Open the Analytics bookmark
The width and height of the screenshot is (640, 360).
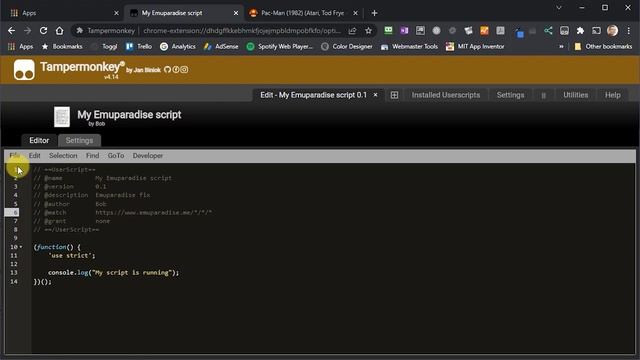point(178,47)
